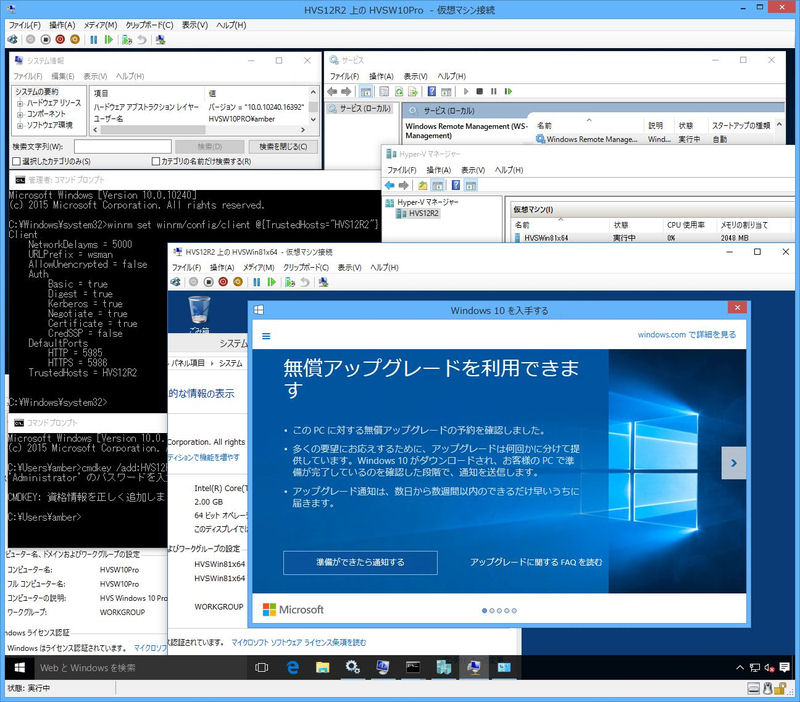Screen dimensions: 800x702
Task: Click orange Save icon in outer VM toolbar
Action: click(75, 40)
